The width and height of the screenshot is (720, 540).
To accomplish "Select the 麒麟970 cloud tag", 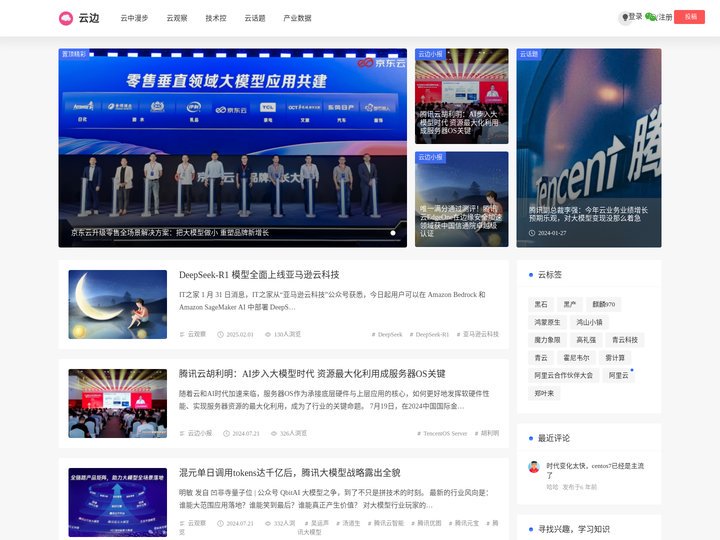I will click(603, 304).
